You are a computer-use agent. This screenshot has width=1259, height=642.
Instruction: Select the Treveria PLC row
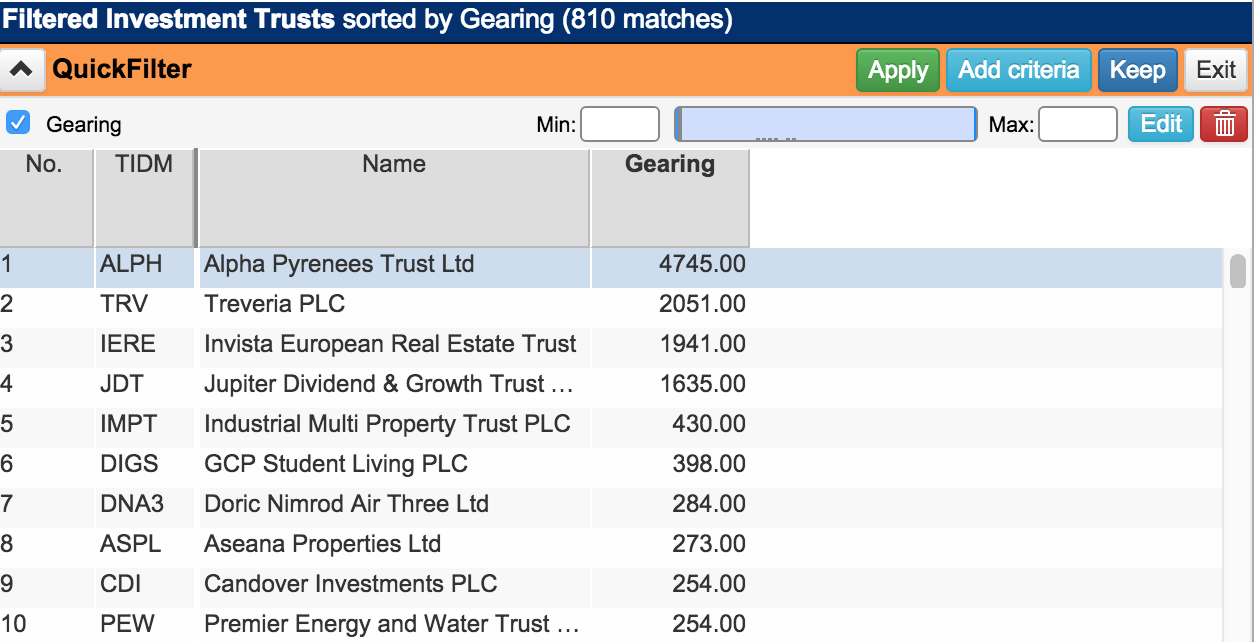[274, 305]
